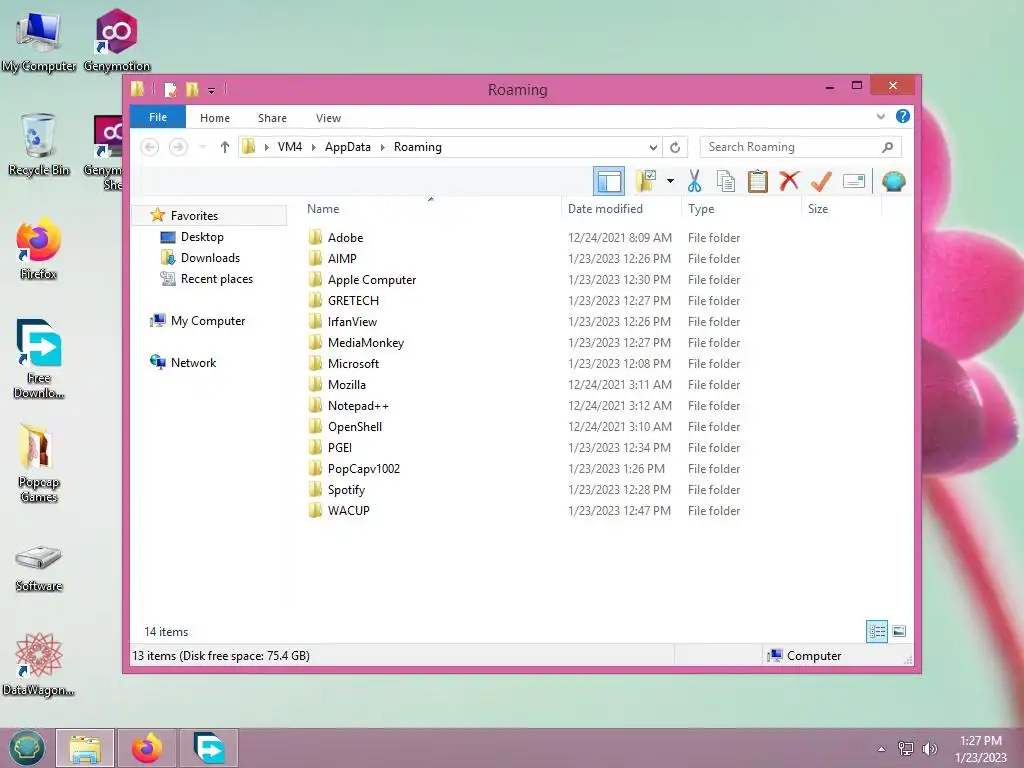Click the Email envelope toolbar icon
1024x768 pixels.
click(854, 181)
